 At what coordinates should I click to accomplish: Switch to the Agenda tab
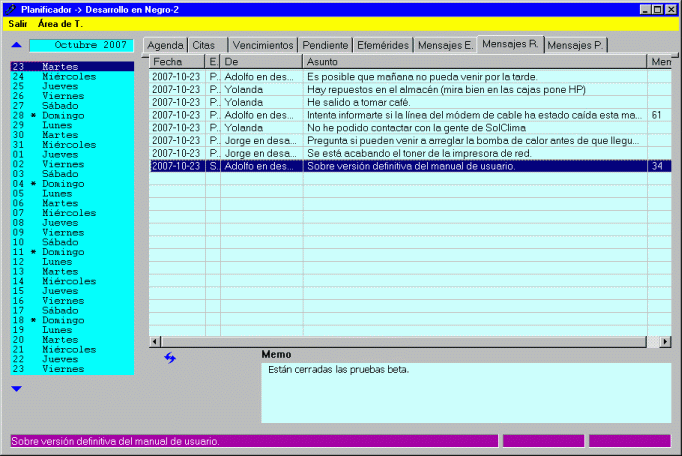pyautogui.click(x=166, y=46)
